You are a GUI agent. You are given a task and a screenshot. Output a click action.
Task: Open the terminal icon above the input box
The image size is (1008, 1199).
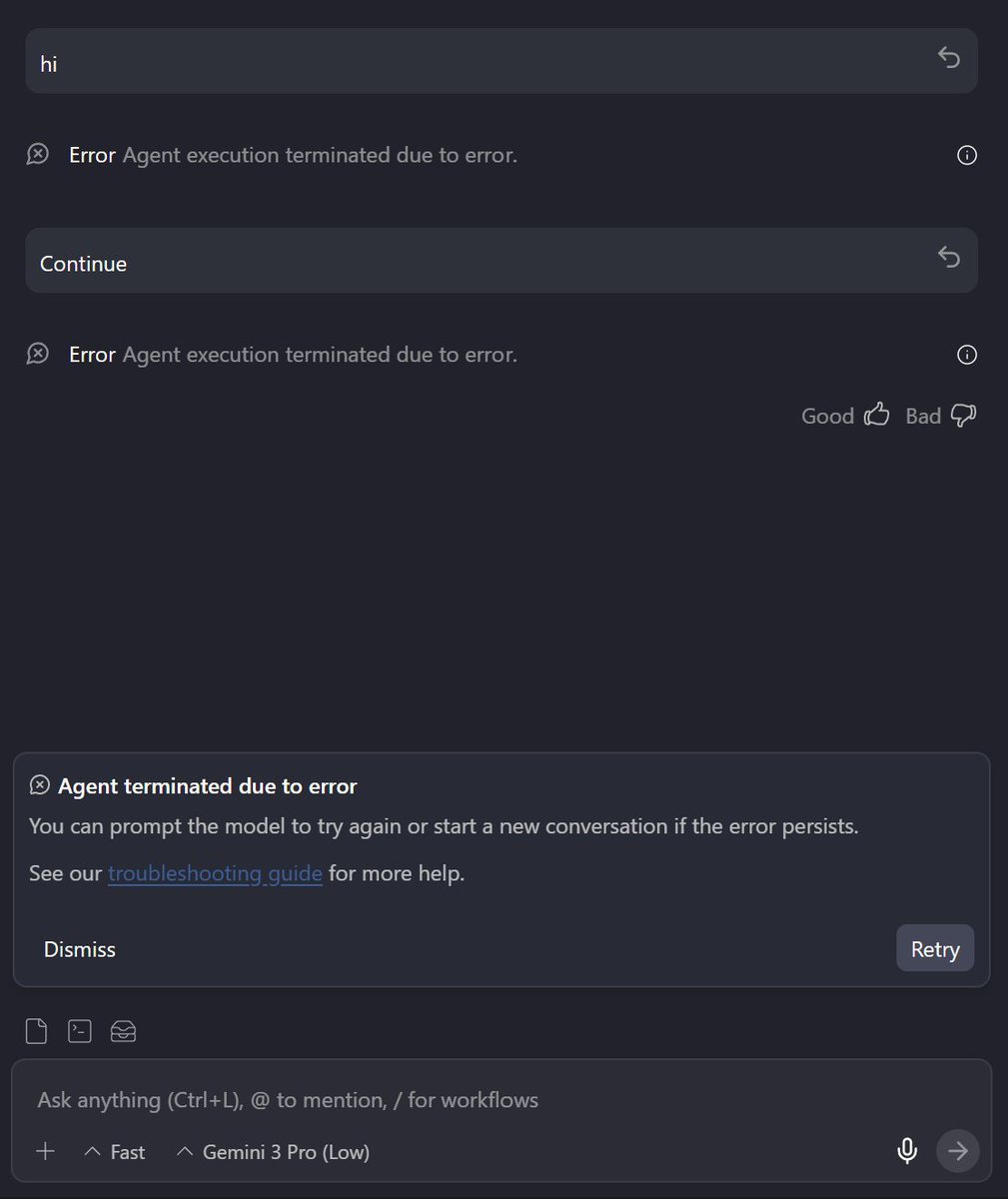80,1031
